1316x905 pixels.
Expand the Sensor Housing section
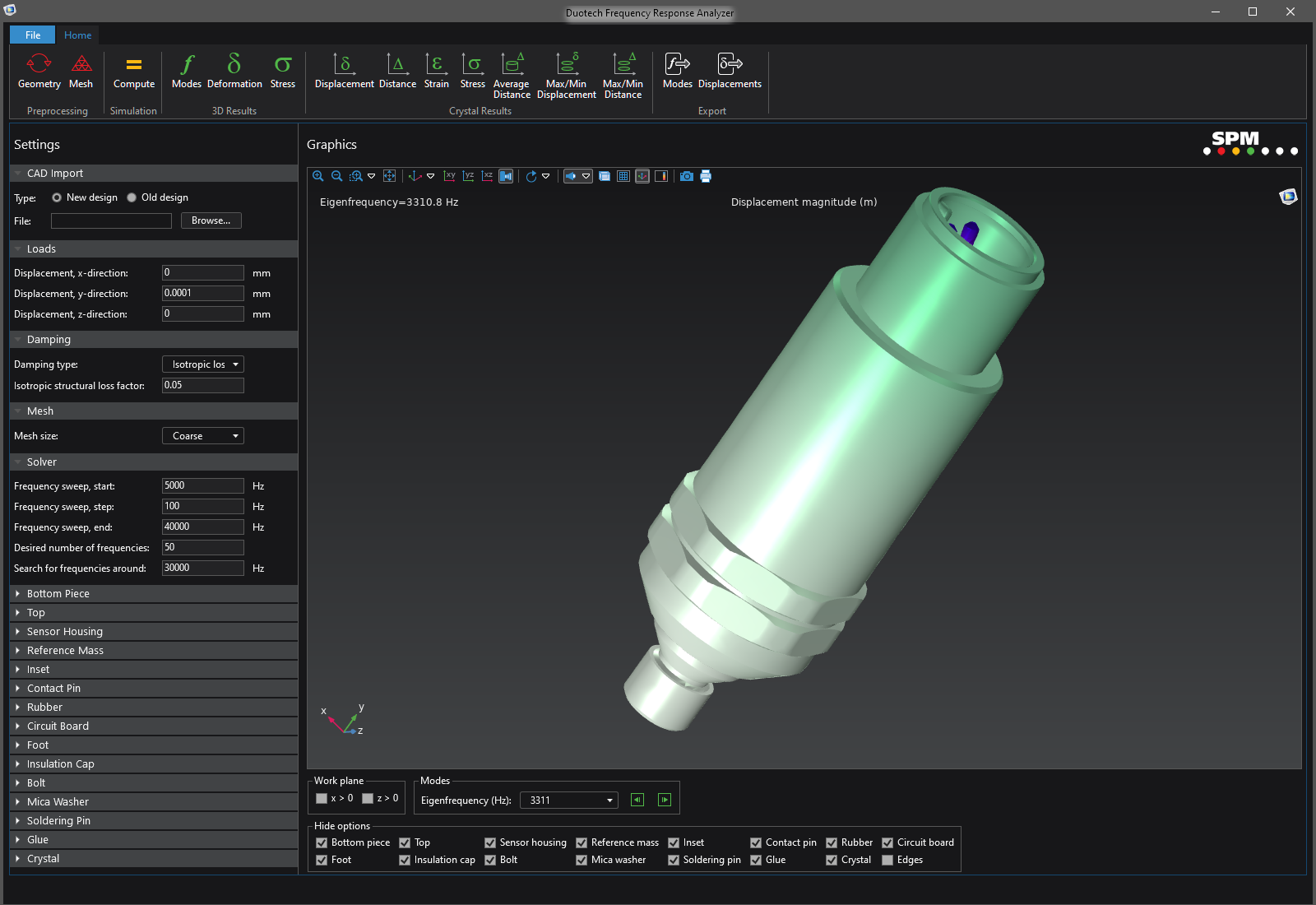[154, 632]
